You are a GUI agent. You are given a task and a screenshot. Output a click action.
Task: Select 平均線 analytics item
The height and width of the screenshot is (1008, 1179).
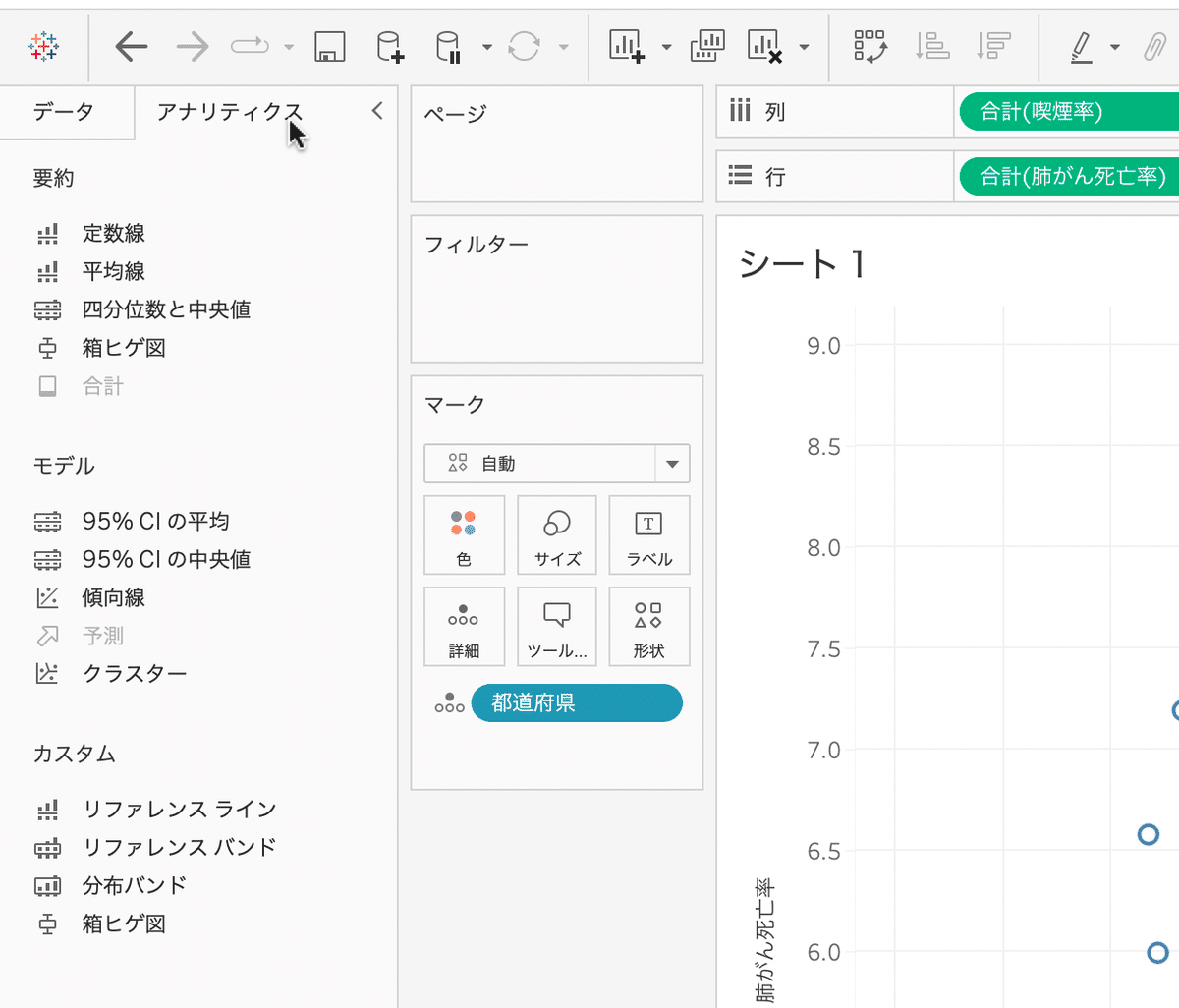tap(114, 271)
